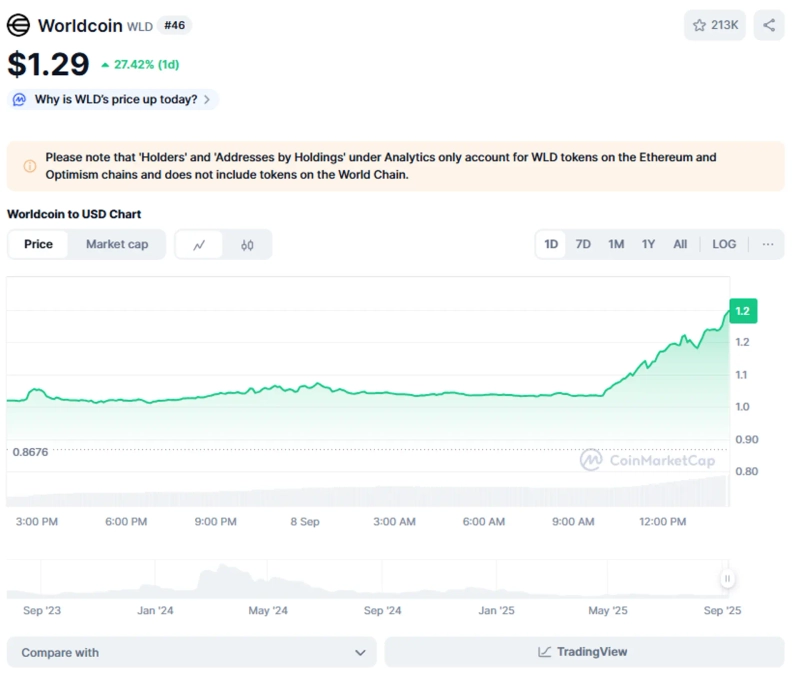
Task: Open the three-dots more options menu
Action: [x=767, y=244]
